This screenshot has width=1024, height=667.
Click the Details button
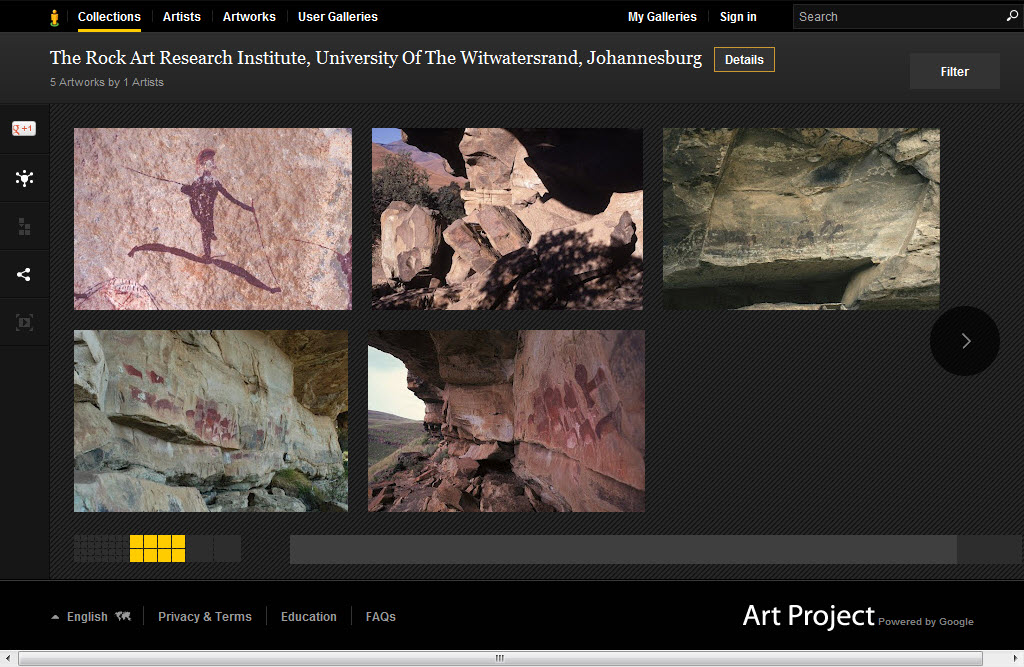point(744,59)
